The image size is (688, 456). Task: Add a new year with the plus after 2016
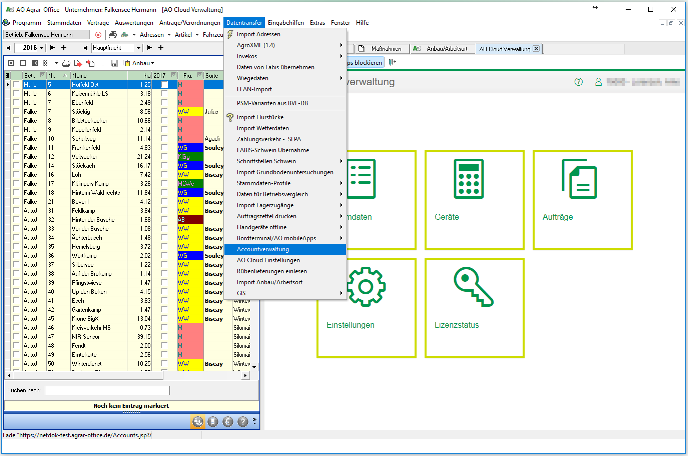coord(64,47)
